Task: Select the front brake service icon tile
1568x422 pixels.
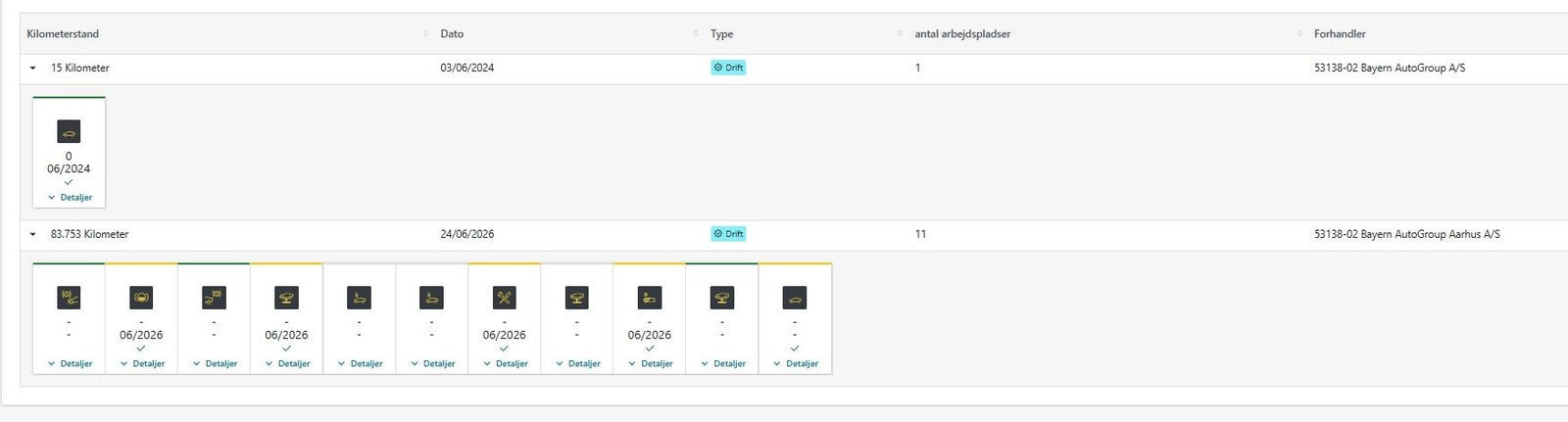Action: [69, 298]
